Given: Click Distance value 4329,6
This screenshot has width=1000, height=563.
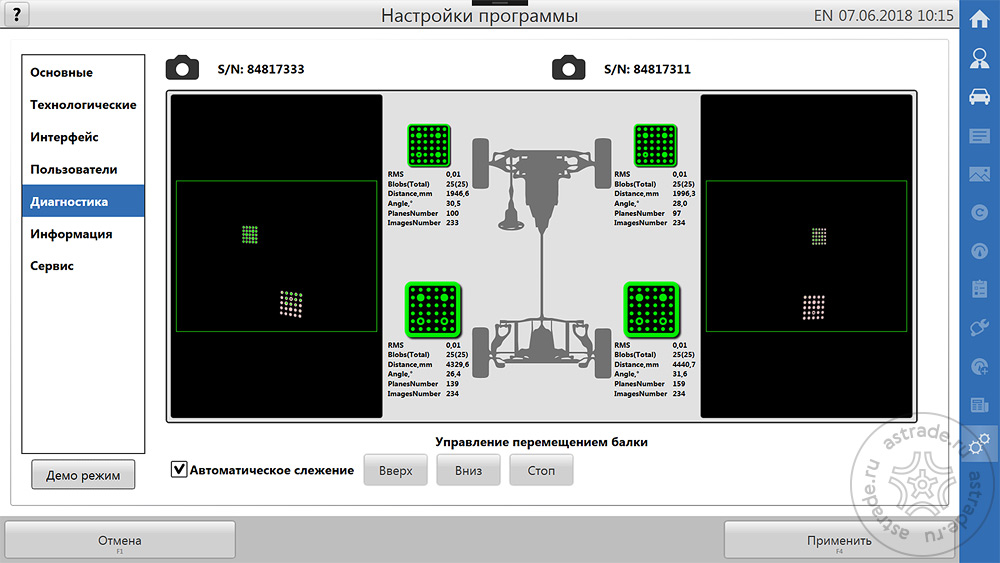Looking at the screenshot, I should [457, 365].
